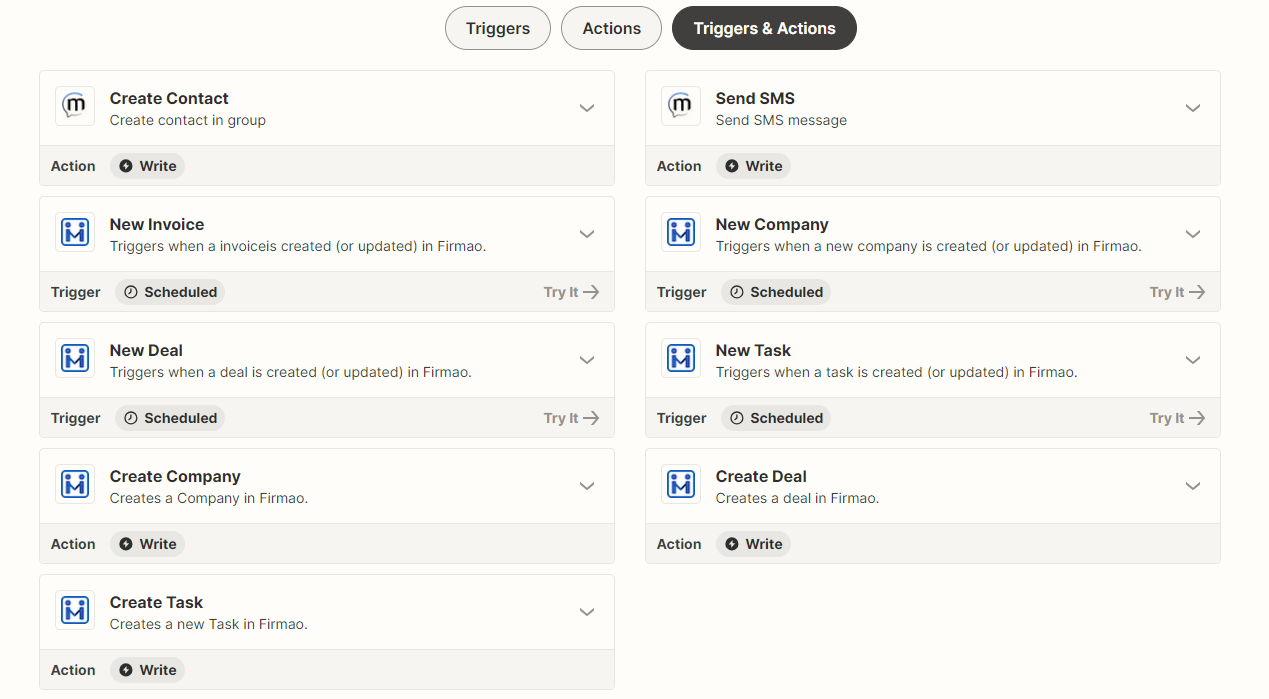This screenshot has width=1269, height=699.
Task: Click the Scheduled badge under New Task
Action: [776, 418]
